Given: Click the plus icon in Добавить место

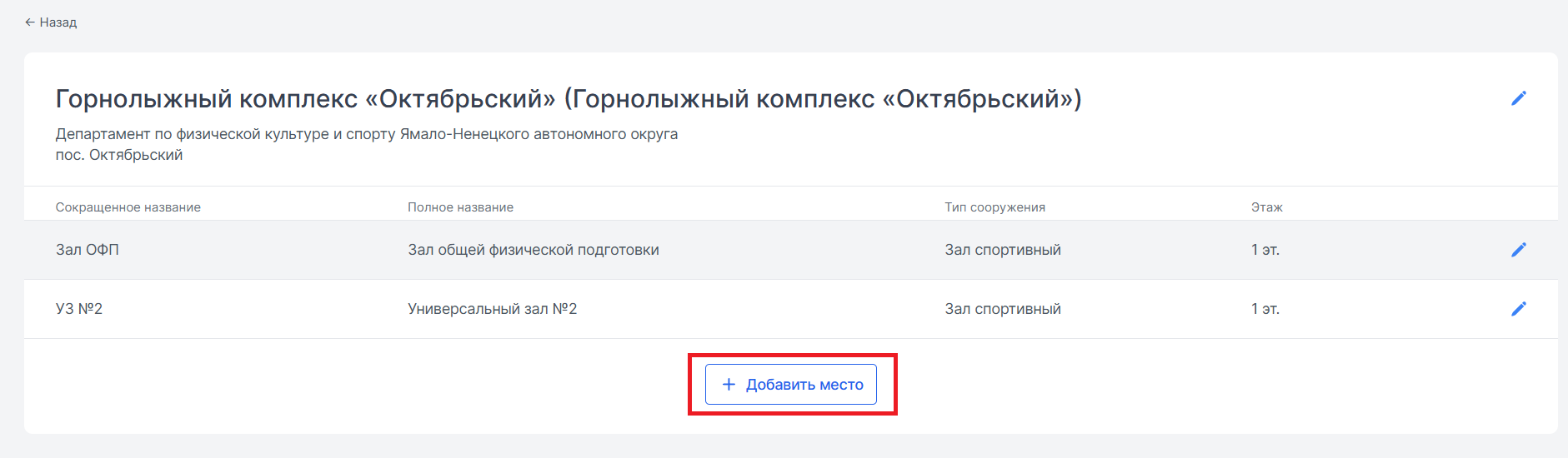Looking at the screenshot, I should 729,385.
